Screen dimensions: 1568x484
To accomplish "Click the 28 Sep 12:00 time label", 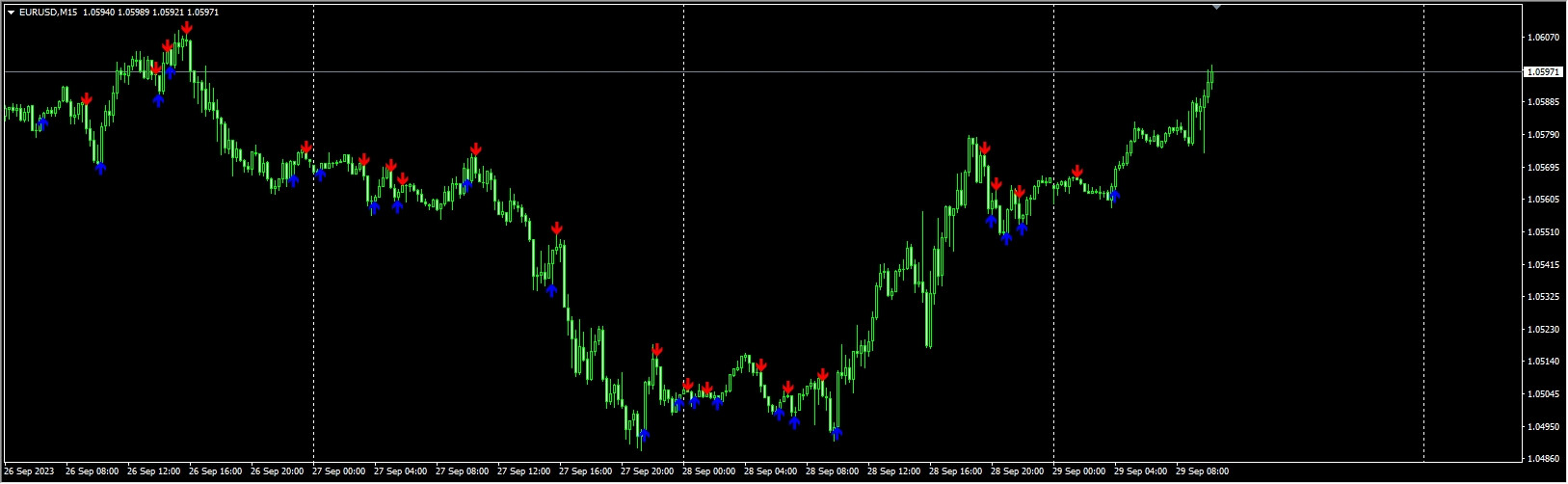I will [894, 472].
